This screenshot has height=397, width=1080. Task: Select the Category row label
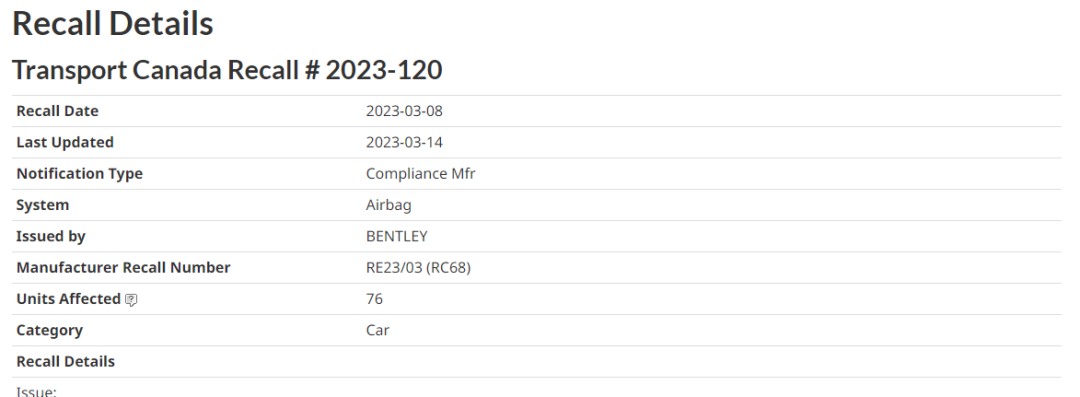coord(50,330)
